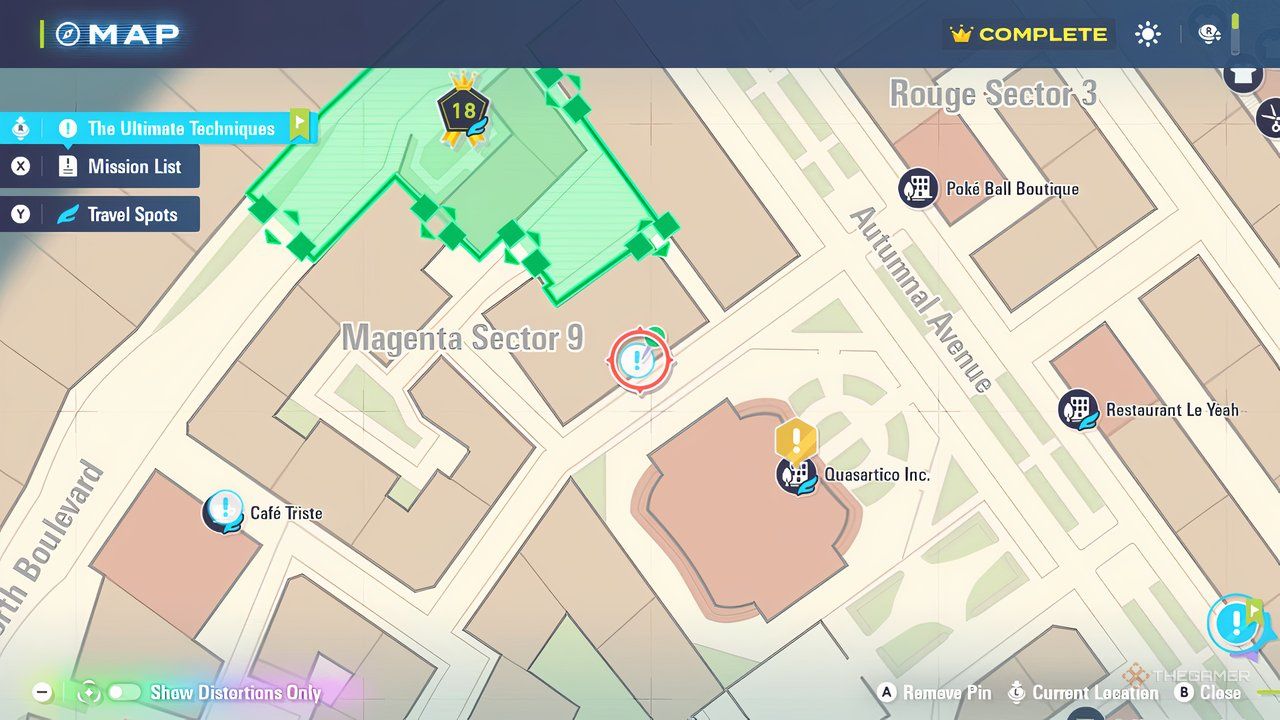Click the yellow hexagon exclamation marker
Screen dimensions: 1280x720
pyautogui.click(x=796, y=439)
